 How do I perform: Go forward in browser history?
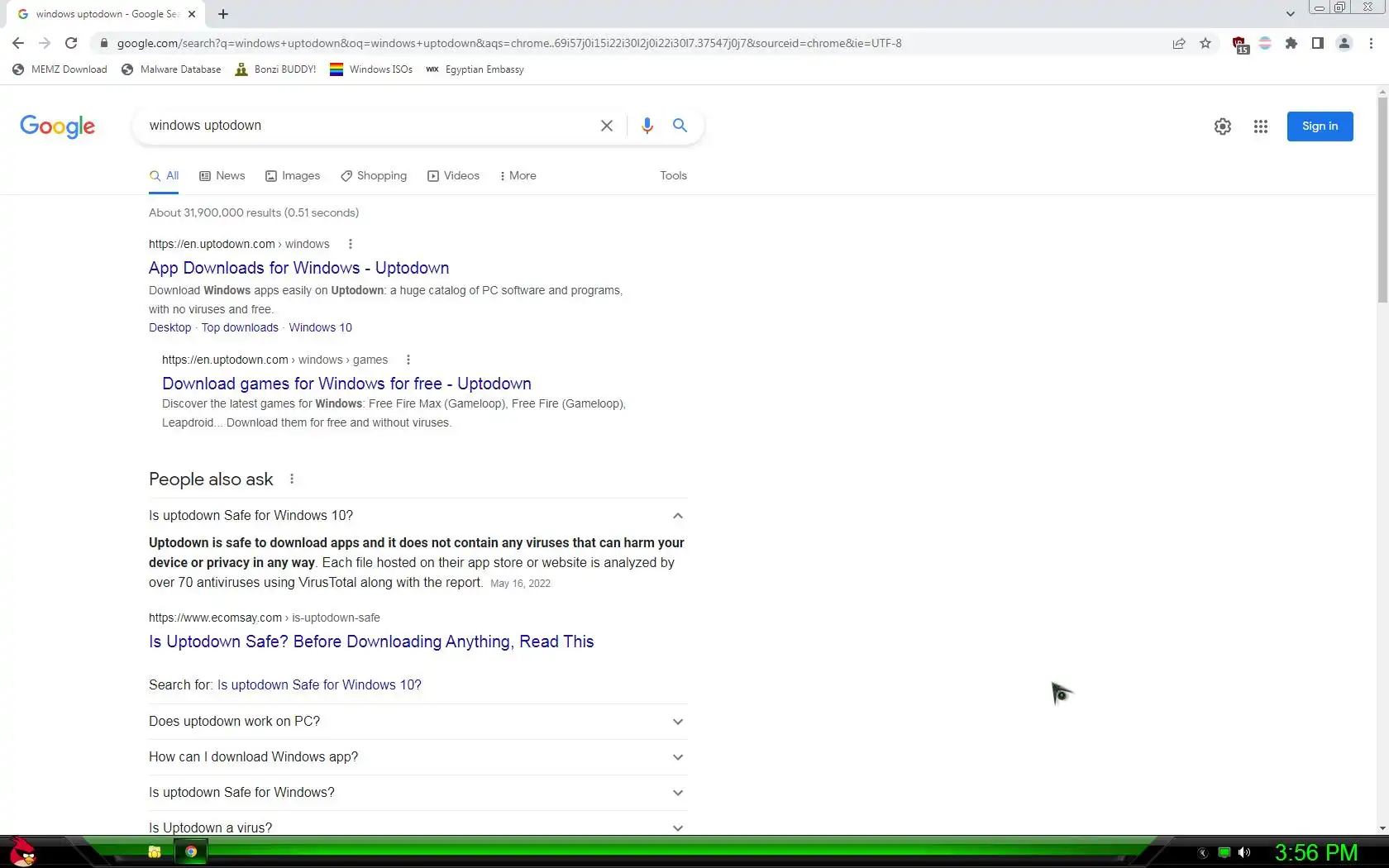point(45,43)
